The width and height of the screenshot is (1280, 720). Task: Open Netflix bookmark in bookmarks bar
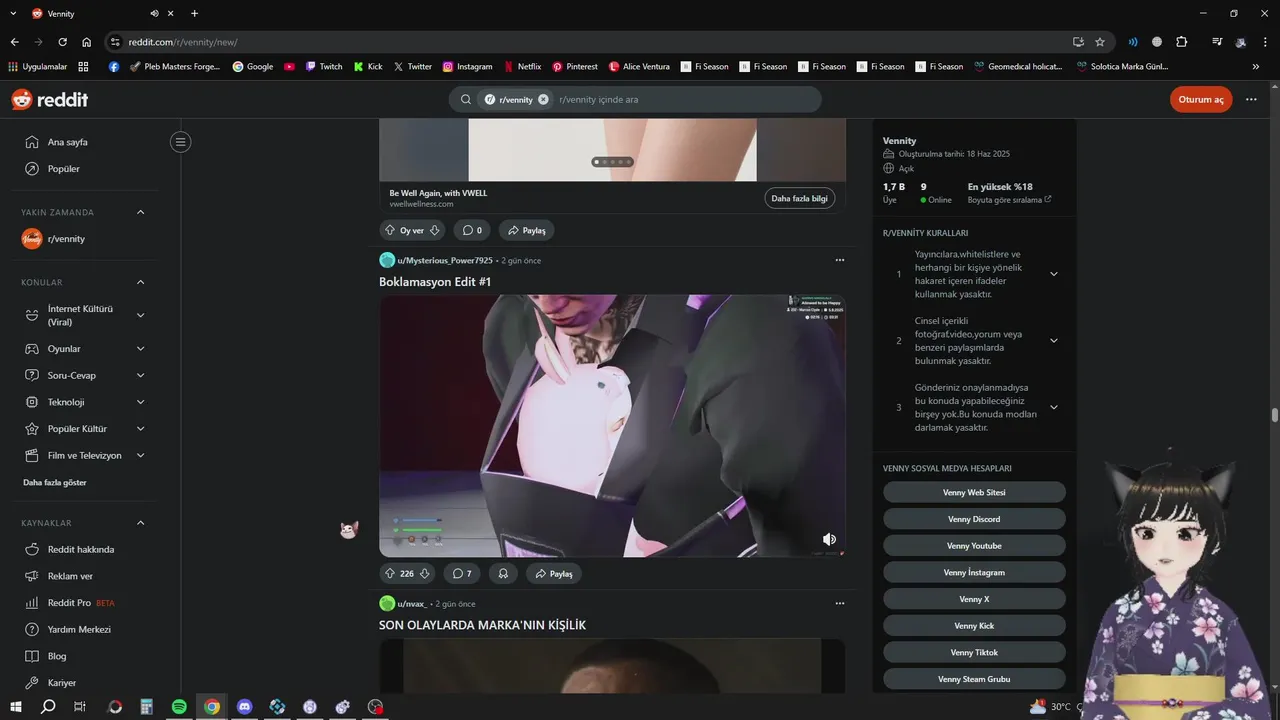click(522, 67)
